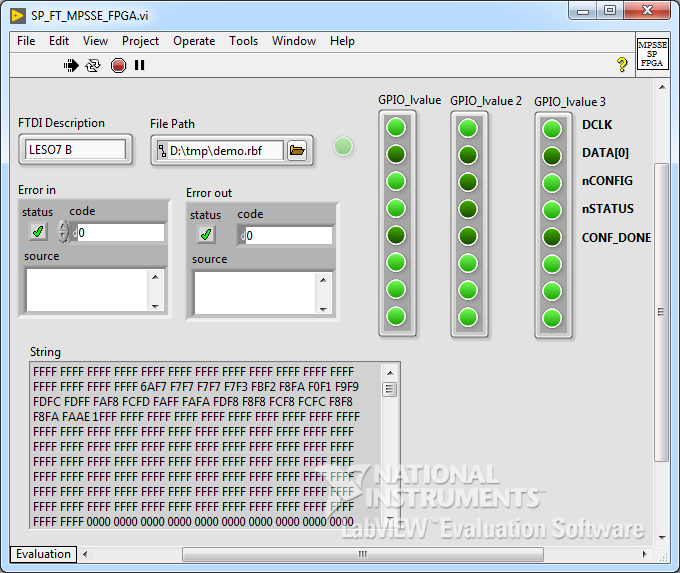Click the String label
Screen dimensions: 680x573
point(45,352)
